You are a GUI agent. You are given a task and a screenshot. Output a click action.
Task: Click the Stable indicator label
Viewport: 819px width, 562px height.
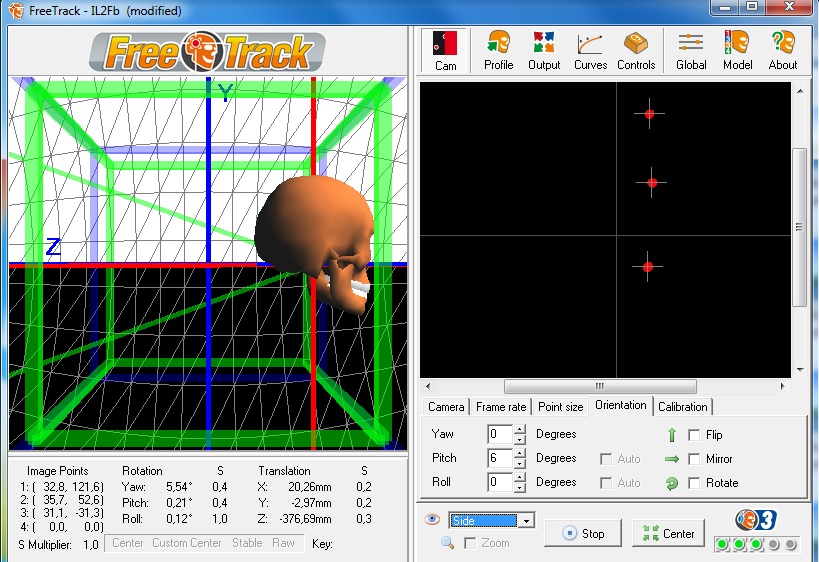[247, 543]
